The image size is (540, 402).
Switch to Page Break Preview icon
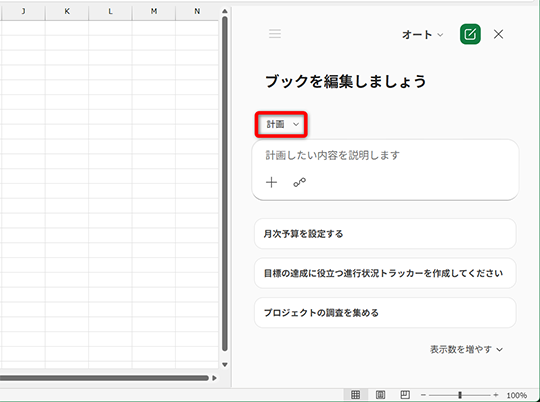pos(405,394)
